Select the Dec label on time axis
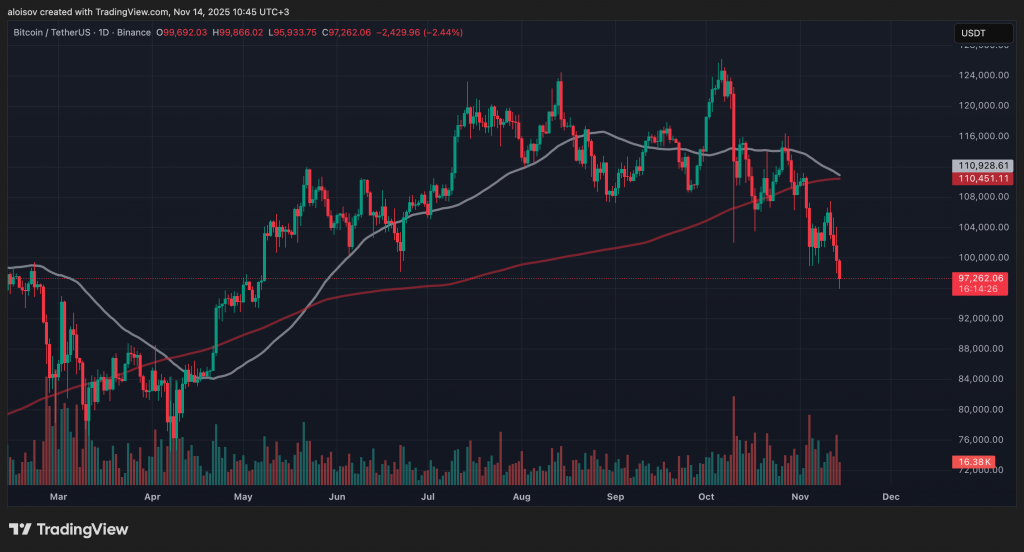The width and height of the screenshot is (1024, 552). (891, 496)
